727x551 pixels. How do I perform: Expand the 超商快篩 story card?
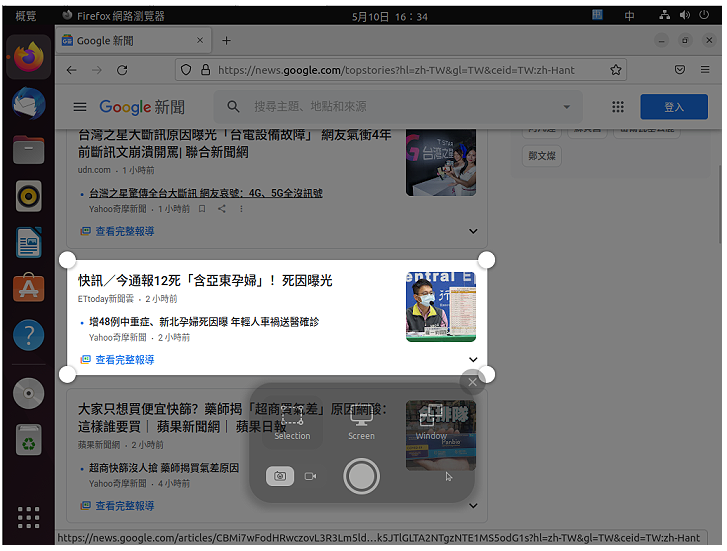(x=472, y=506)
